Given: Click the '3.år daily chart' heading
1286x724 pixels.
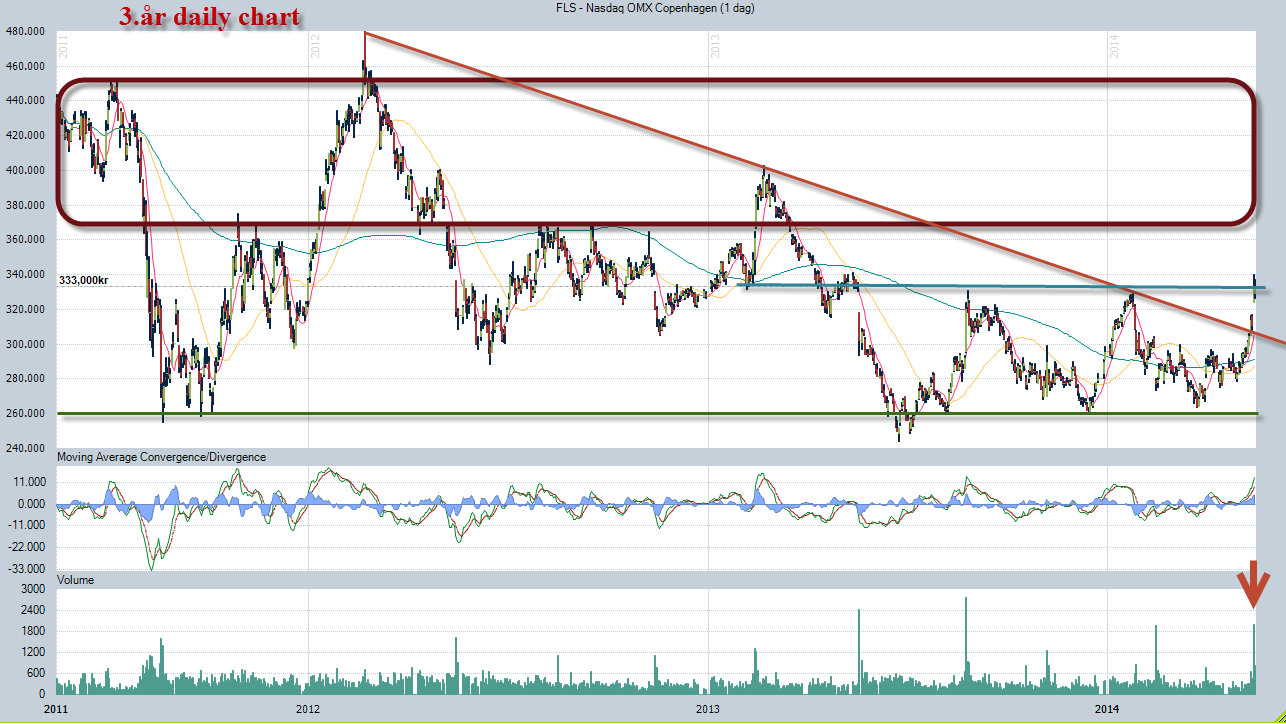Looking at the screenshot, I should click(x=208, y=17).
